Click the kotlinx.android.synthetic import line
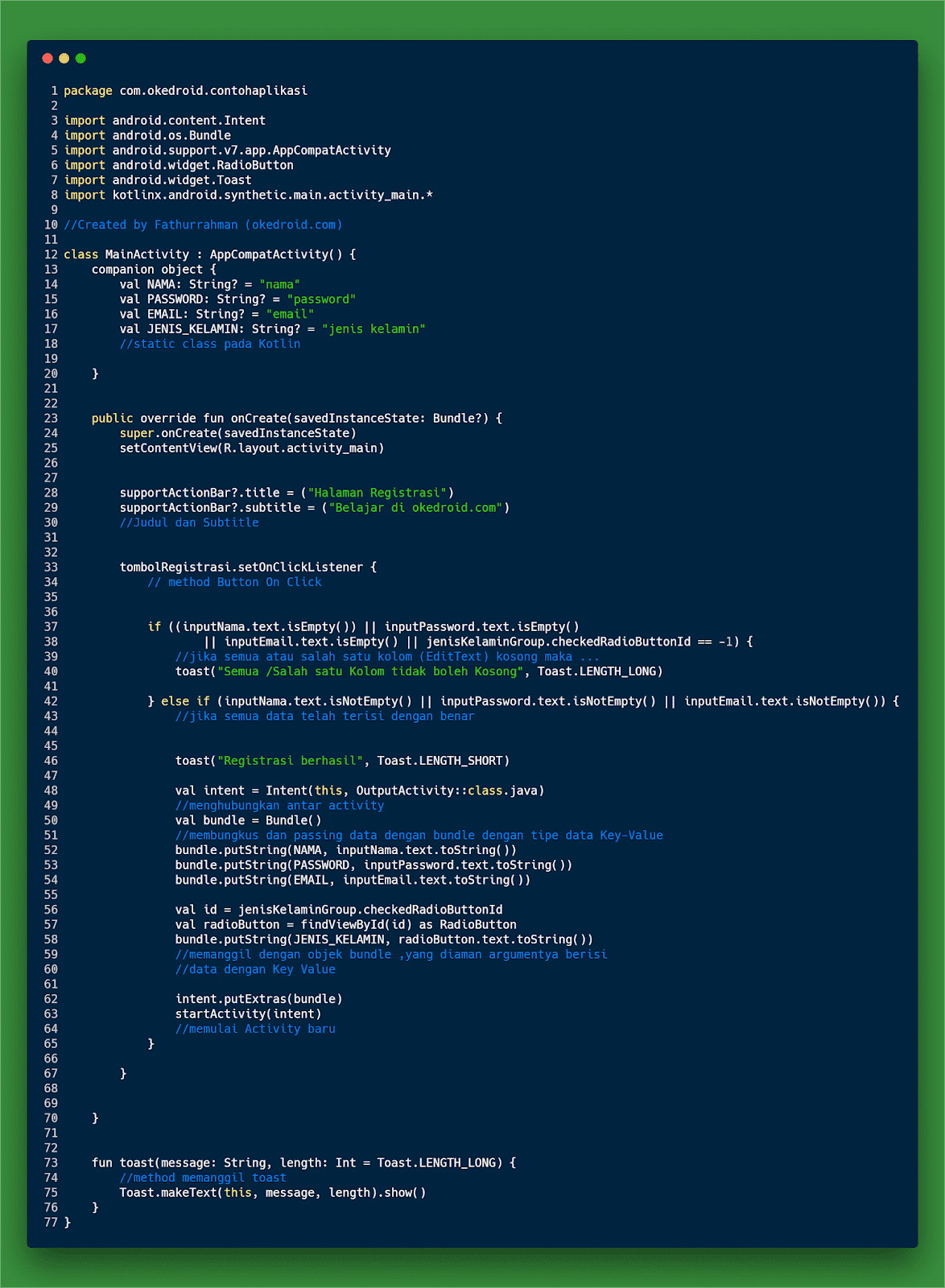This screenshot has height=1288, width=945. coord(249,195)
